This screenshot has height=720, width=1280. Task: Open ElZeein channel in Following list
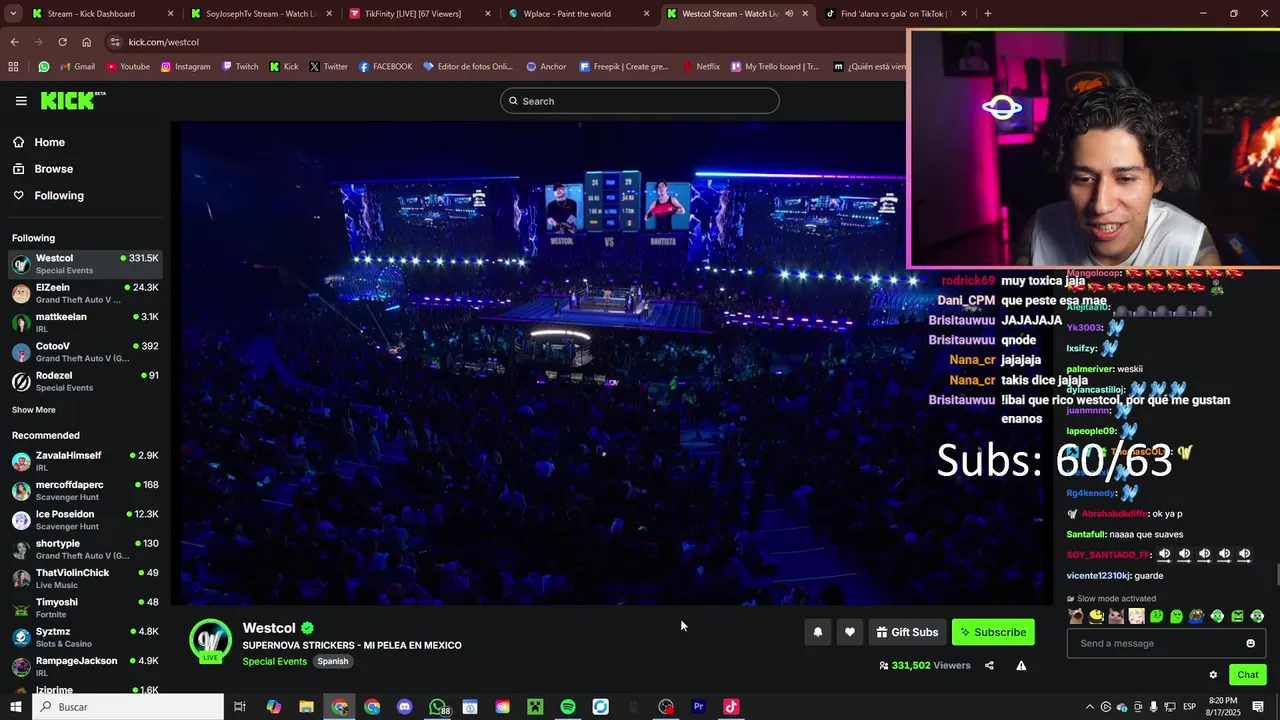(85, 293)
